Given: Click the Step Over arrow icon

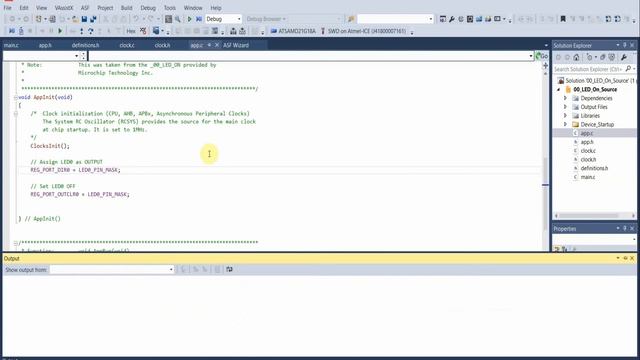Looking at the screenshot, I should (x=91, y=31).
